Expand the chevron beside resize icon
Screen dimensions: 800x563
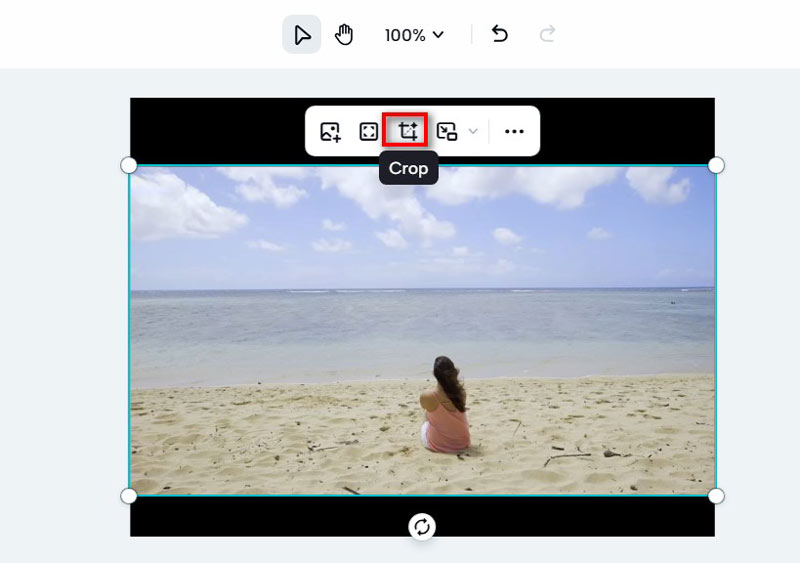[x=473, y=131]
